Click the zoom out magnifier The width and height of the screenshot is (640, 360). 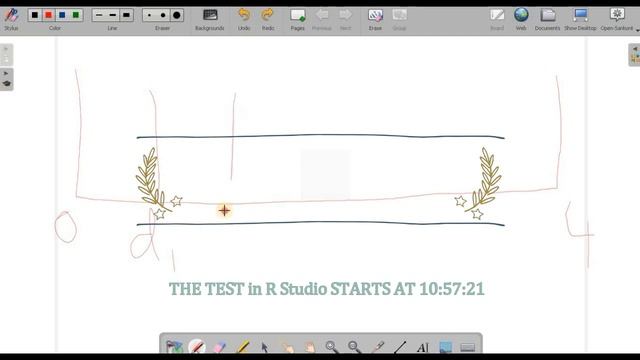pyautogui.click(x=354, y=347)
